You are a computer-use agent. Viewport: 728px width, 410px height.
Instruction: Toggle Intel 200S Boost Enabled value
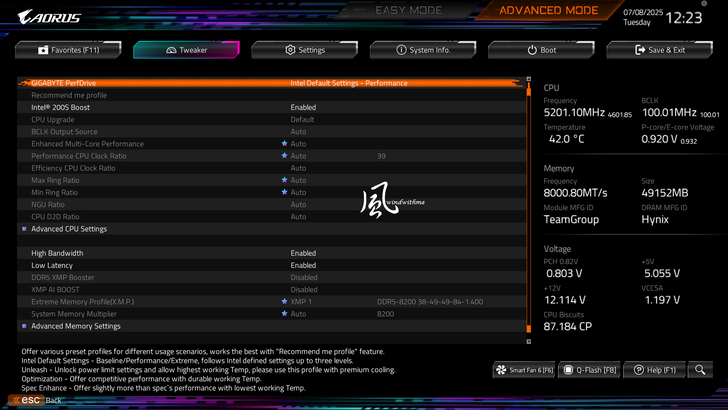(303, 107)
